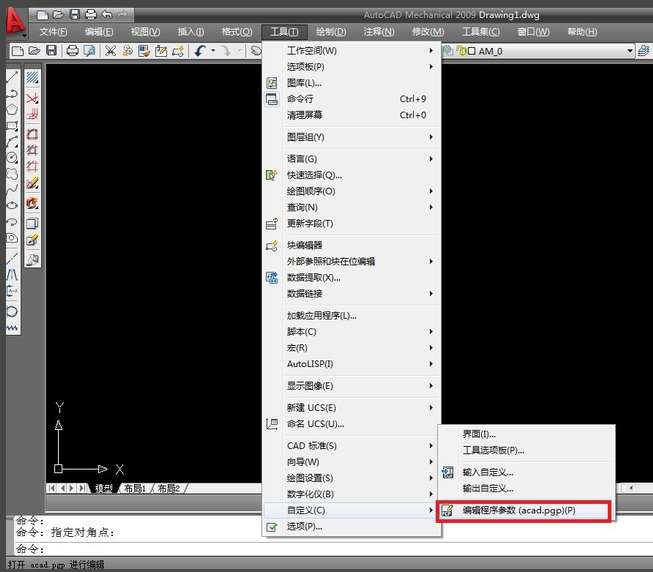The image size is (653, 572).
Task: Choose 输出自定义... entry
Action: 526,488
